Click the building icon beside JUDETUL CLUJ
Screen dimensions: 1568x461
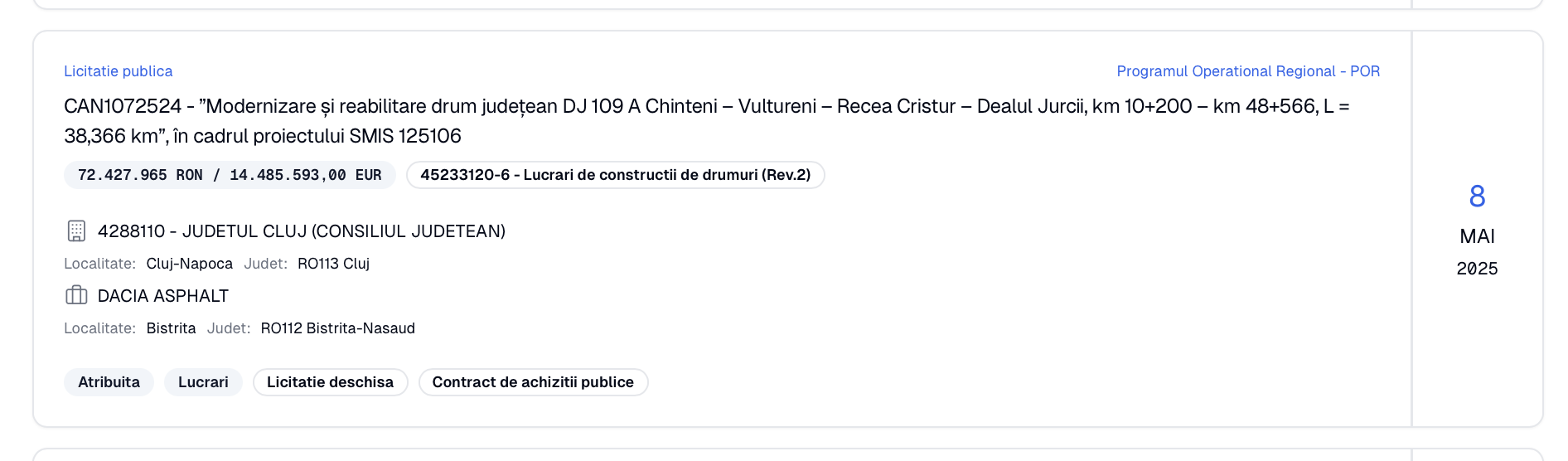[x=76, y=231]
